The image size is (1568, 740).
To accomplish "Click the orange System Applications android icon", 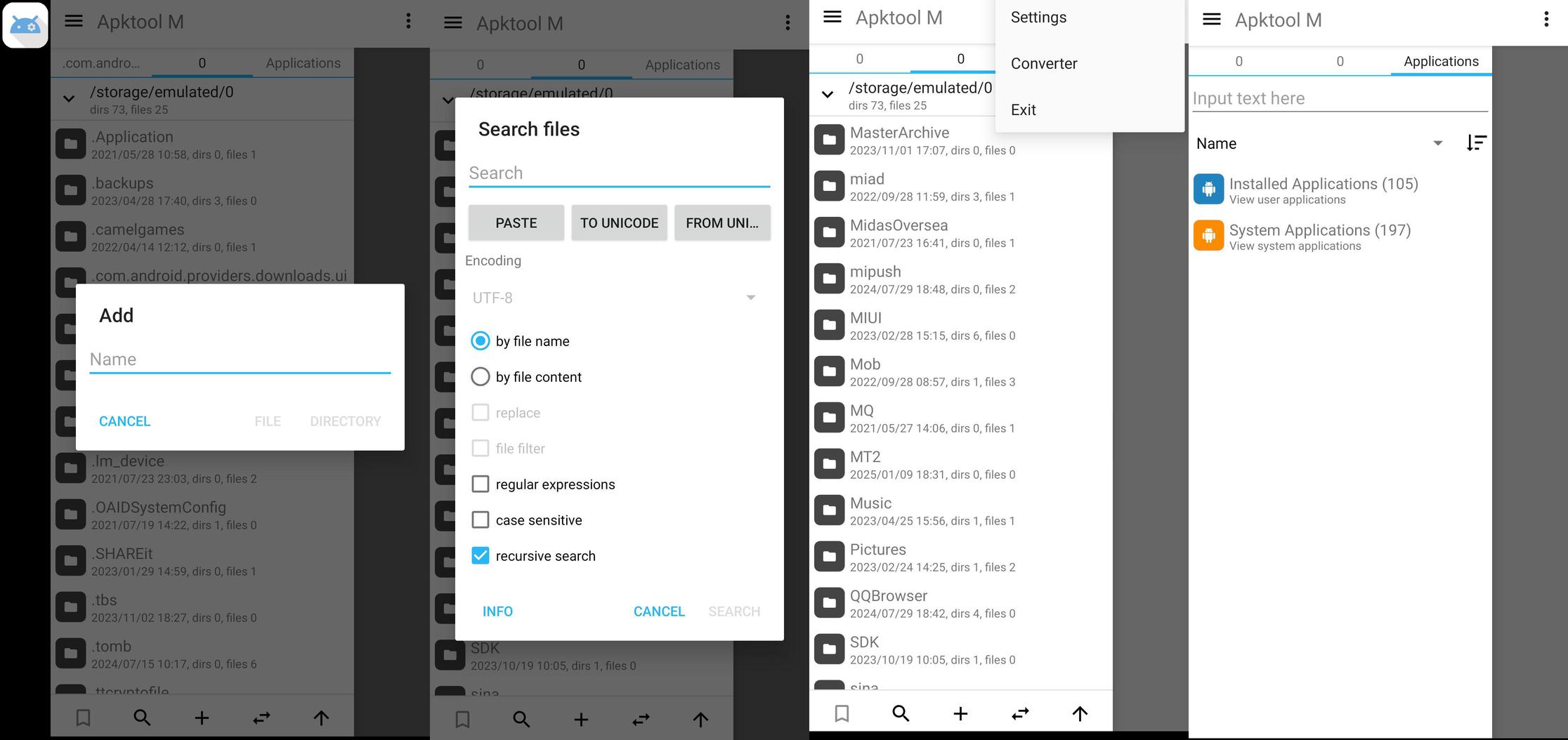I will coord(1209,236).
